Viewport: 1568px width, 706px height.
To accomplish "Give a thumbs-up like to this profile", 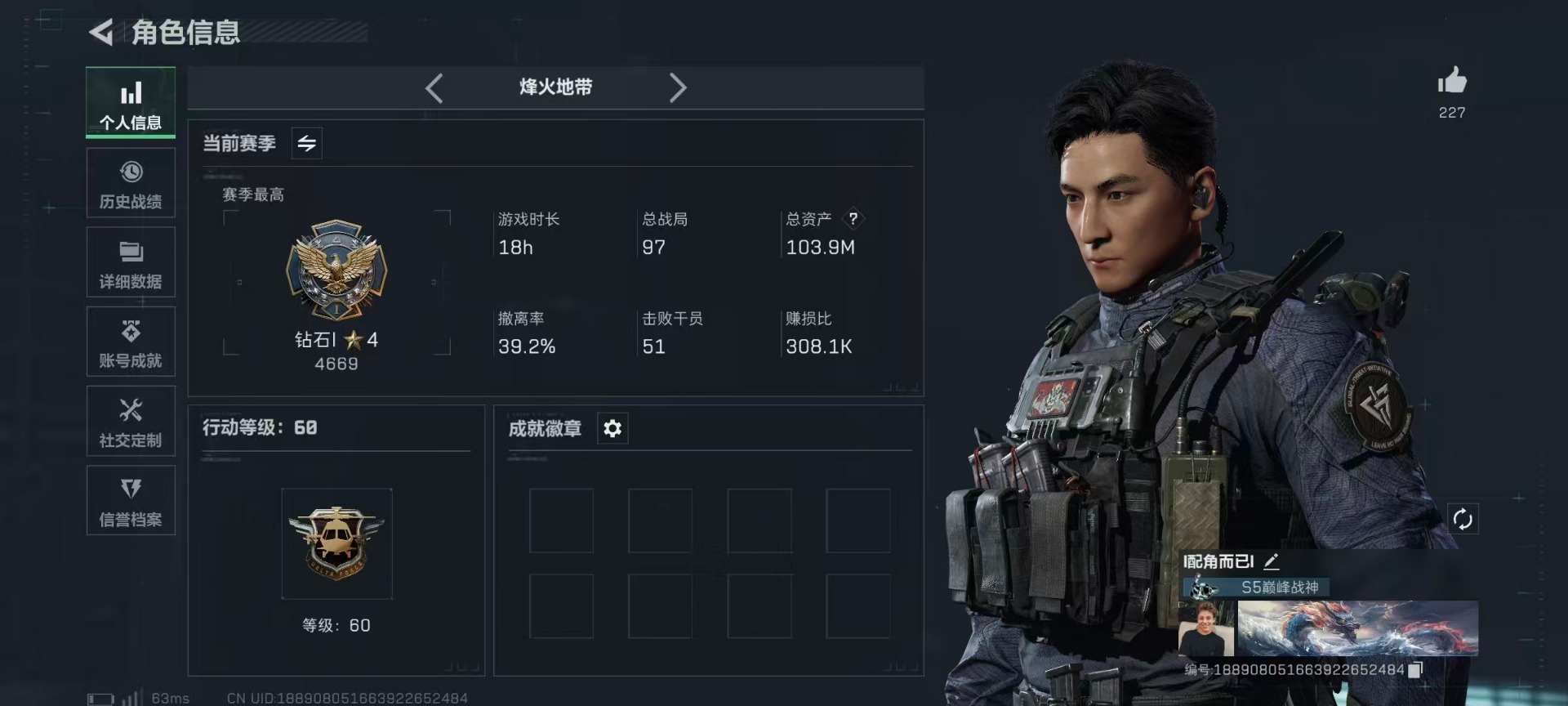I will (1452, 81).
